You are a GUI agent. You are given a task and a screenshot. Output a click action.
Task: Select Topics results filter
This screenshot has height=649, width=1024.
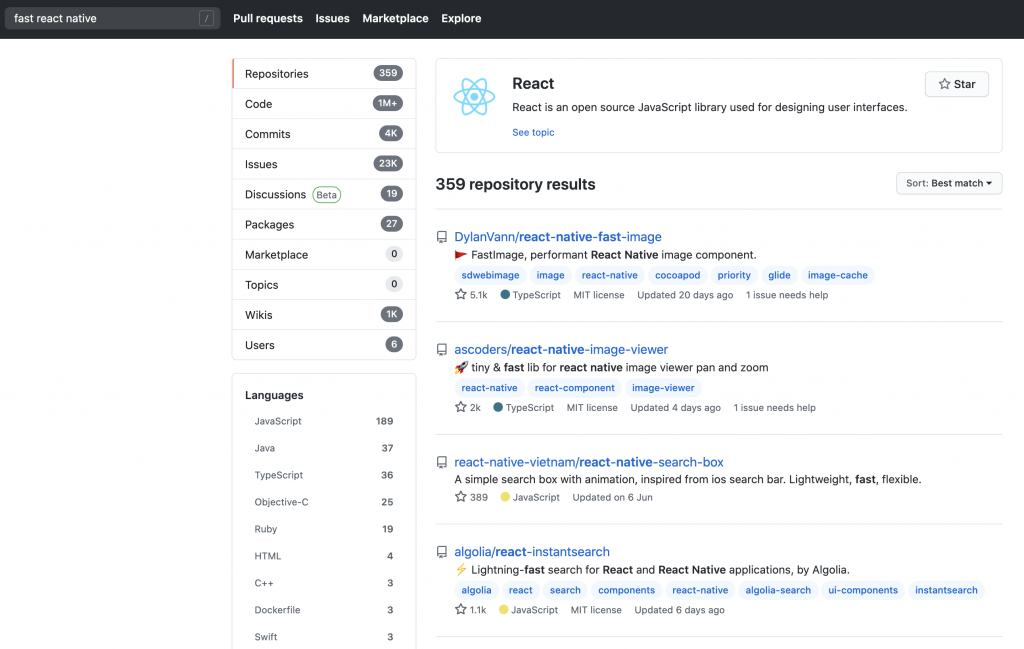(324, 284)
